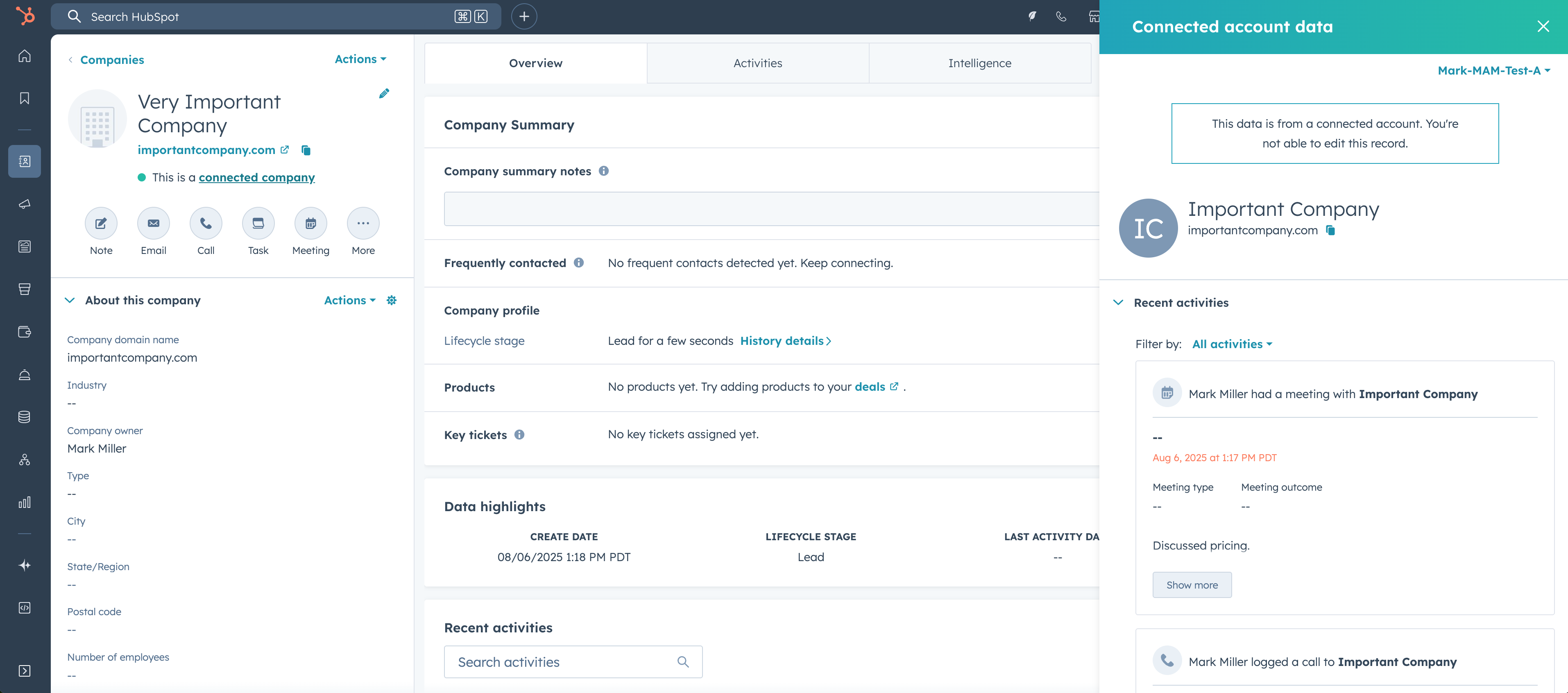Open the Automation workflows sidebar icon
The height and width of the screenshot is (693, 1568).
click(24, 460)
